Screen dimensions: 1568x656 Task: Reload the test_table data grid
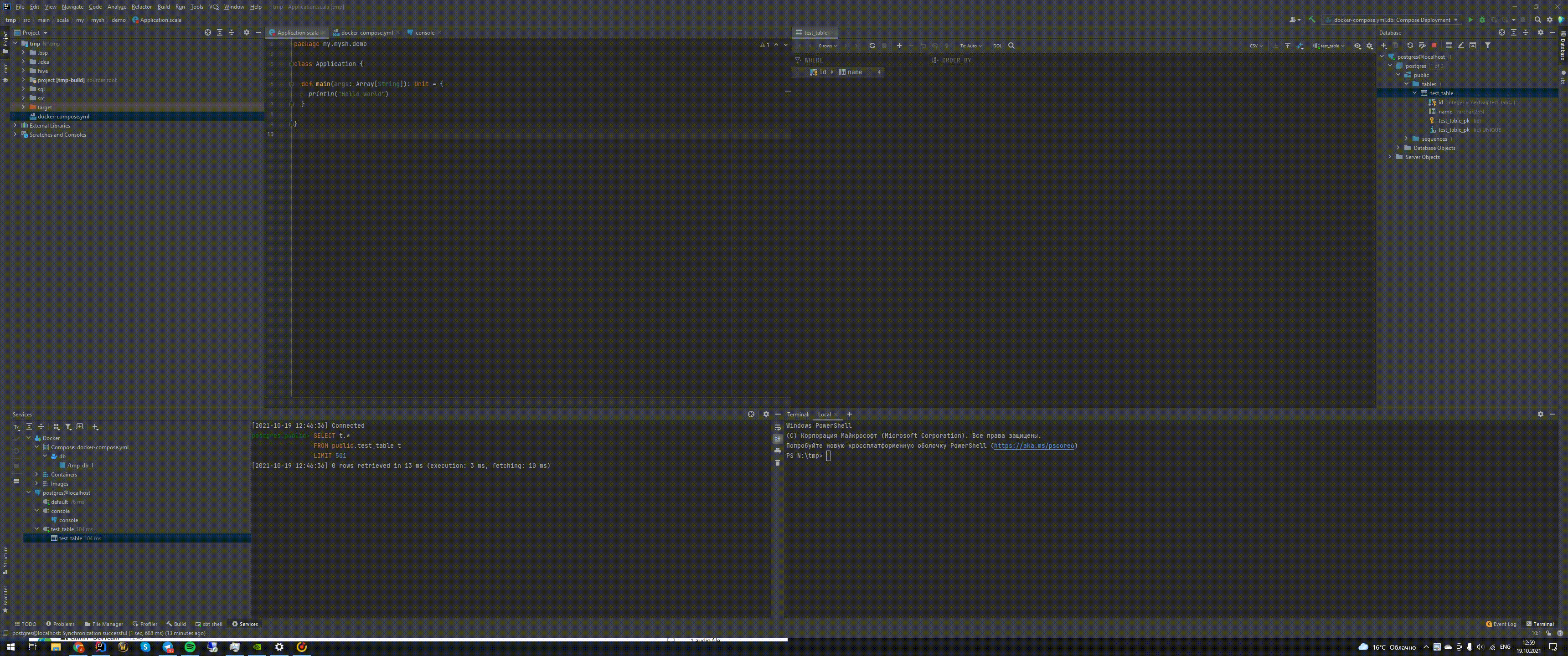tap(872, 46)
